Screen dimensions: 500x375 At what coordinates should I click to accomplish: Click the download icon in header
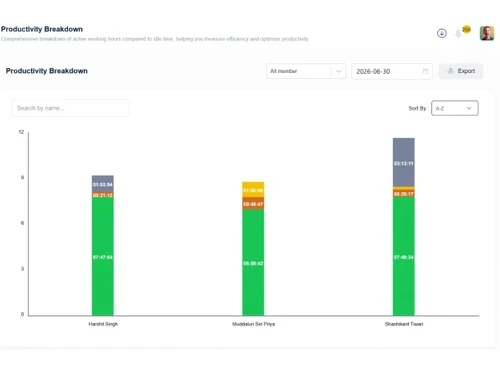tap(442, 33)
